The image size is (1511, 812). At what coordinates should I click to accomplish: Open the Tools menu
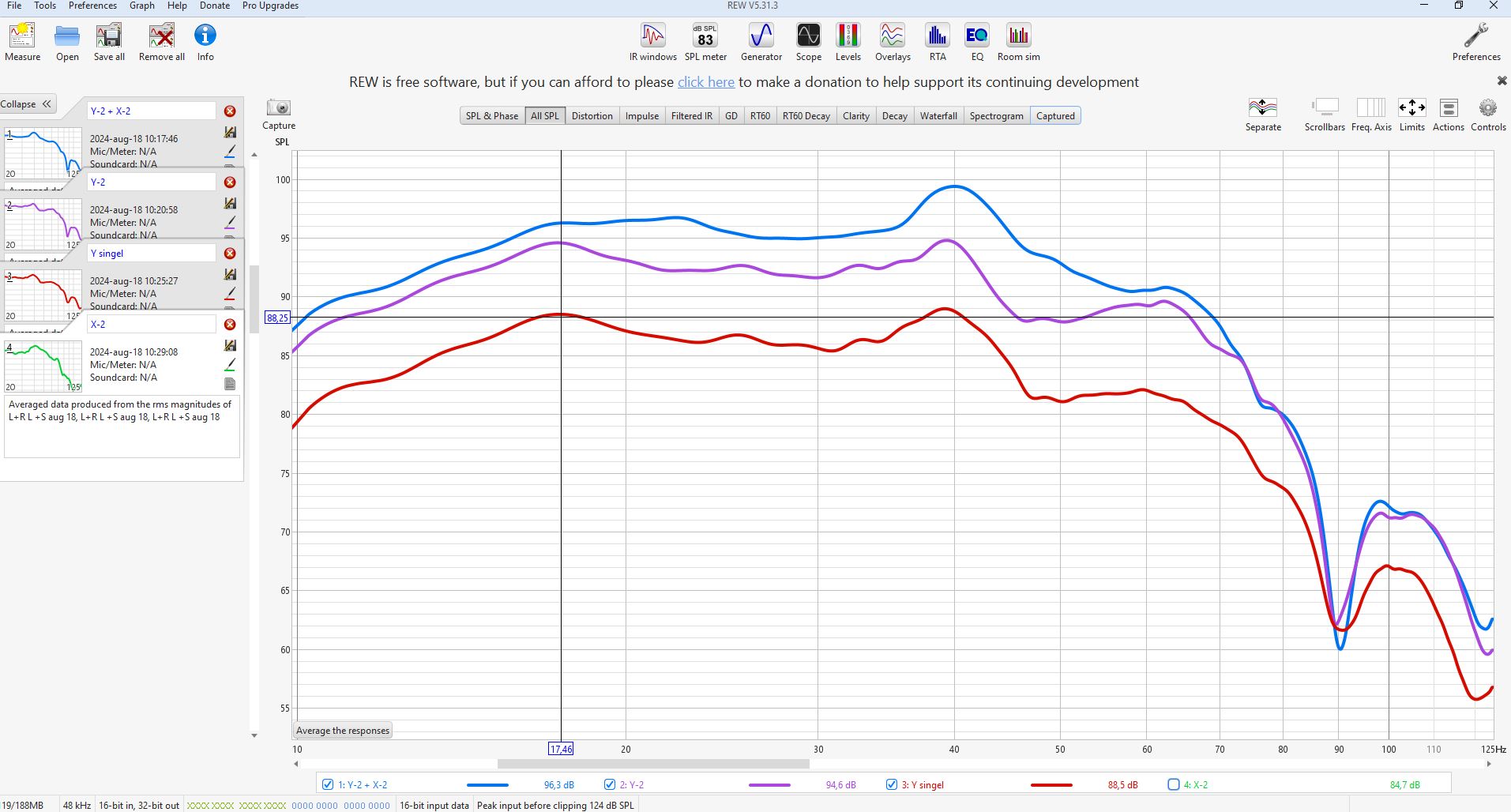pyautogui.click(x=45, y=6)
